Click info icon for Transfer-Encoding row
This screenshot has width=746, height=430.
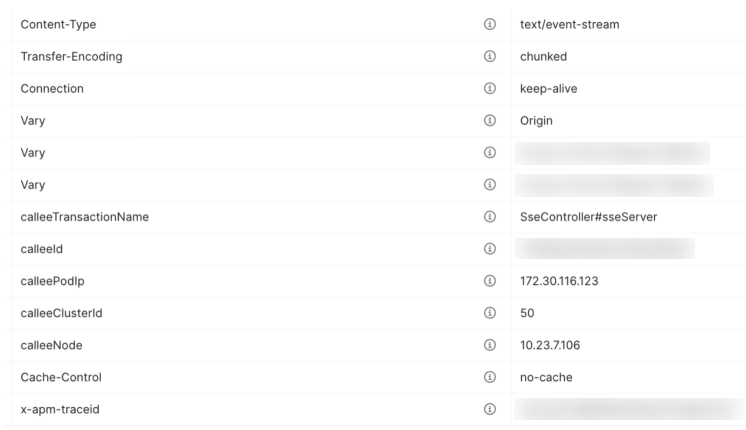(490, 56)
